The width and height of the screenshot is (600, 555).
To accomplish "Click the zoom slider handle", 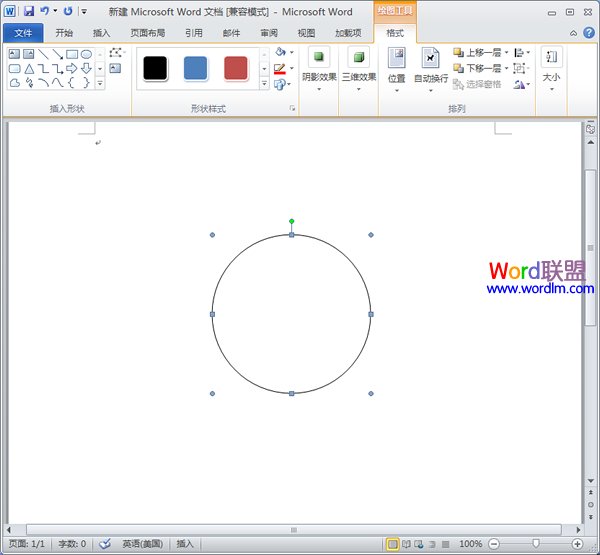I will point(536,544).
